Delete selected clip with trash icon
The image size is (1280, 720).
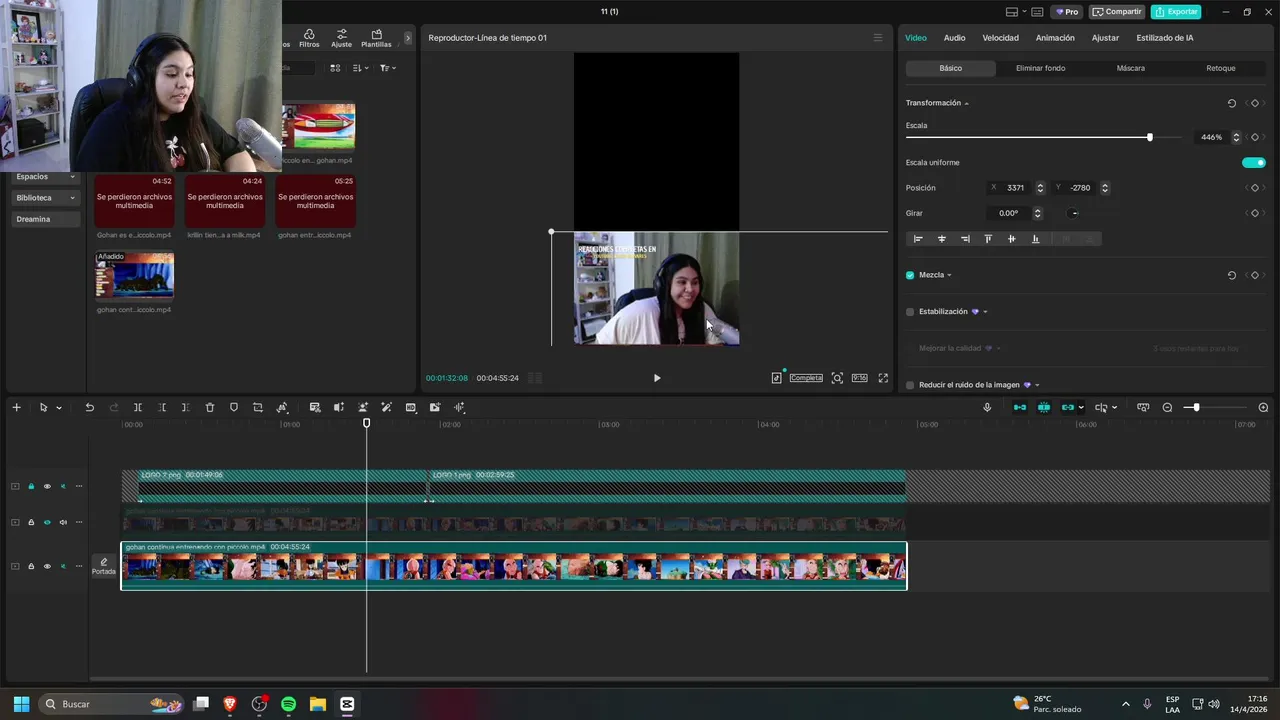point(210,407)
